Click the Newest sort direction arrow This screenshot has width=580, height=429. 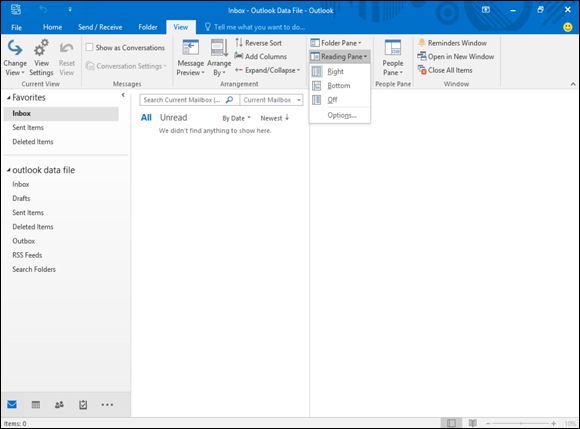pyautogui.click(x=287, y=118)
